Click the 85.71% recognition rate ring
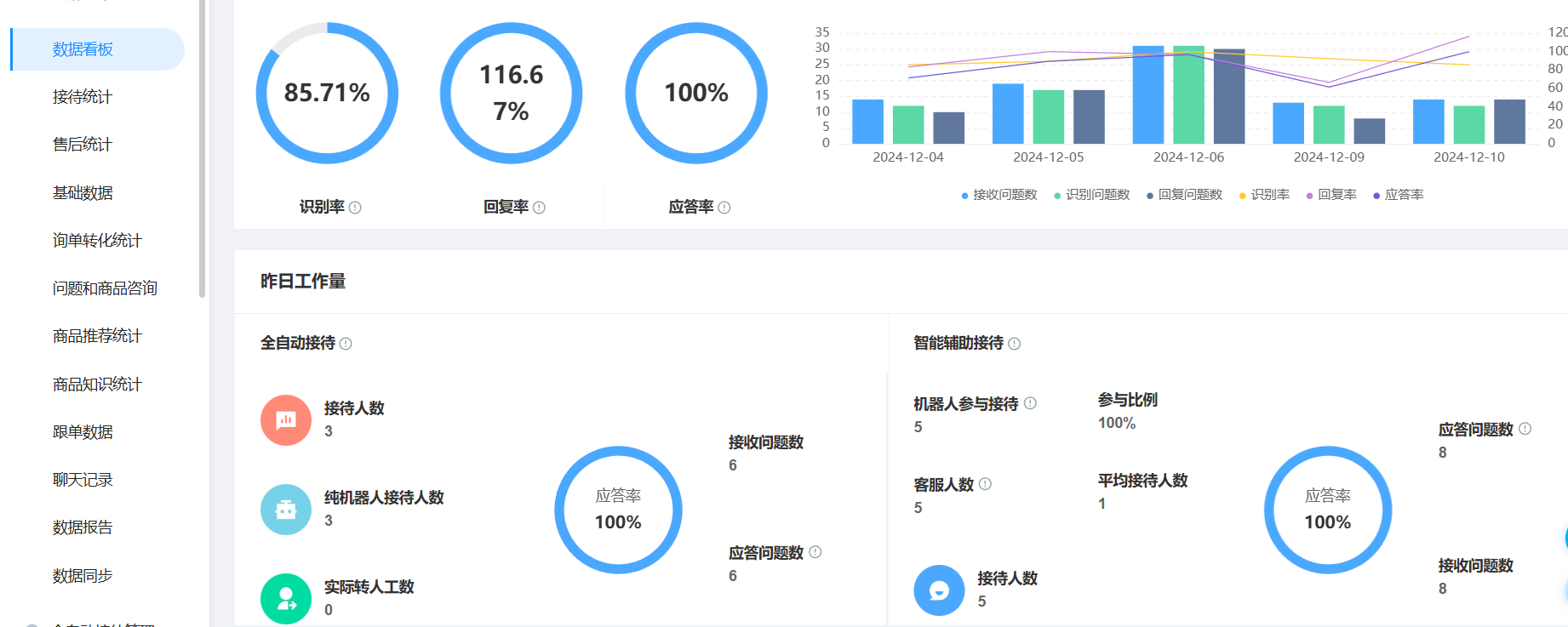The image size is (1568, 627). (x=327, y=93)
